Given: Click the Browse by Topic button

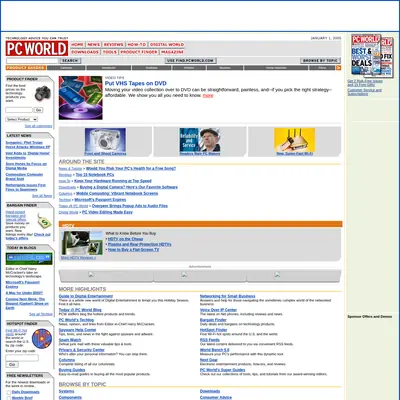Looking at the screenshot, I should (x=320, y=61).
